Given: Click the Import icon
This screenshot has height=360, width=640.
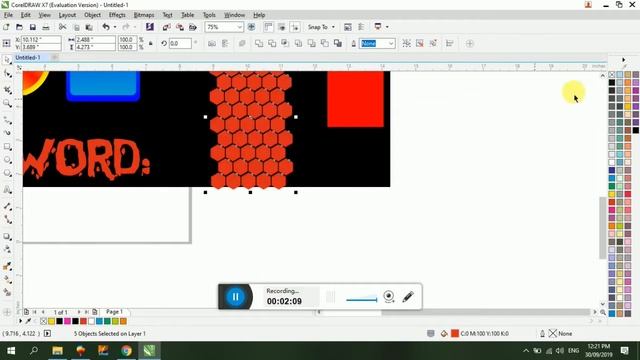Looking at the screenshot, I should coord(167,27).
